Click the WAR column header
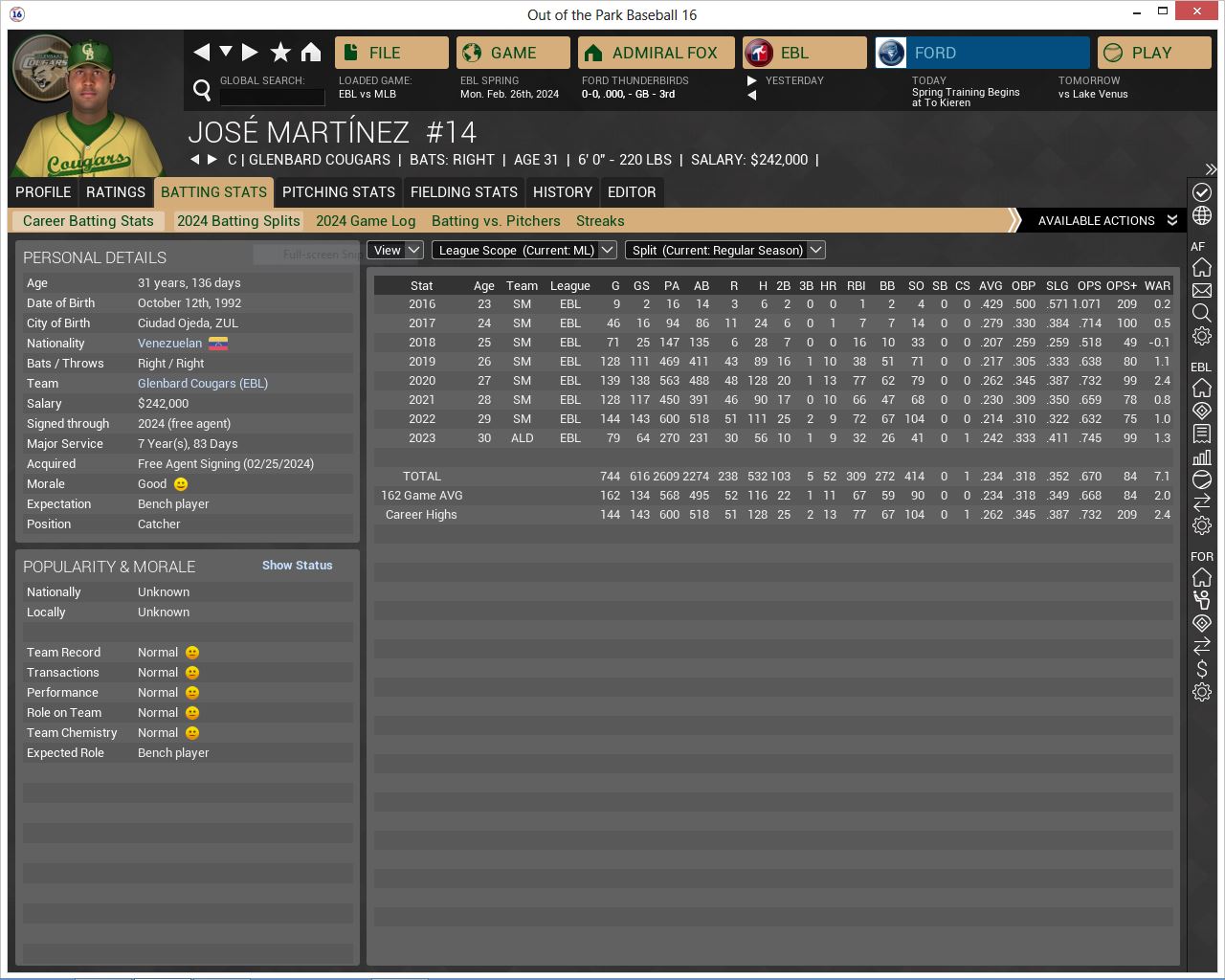This screenshot has width=1225, height=980. pyautogui.click(x=1157, y=285)
